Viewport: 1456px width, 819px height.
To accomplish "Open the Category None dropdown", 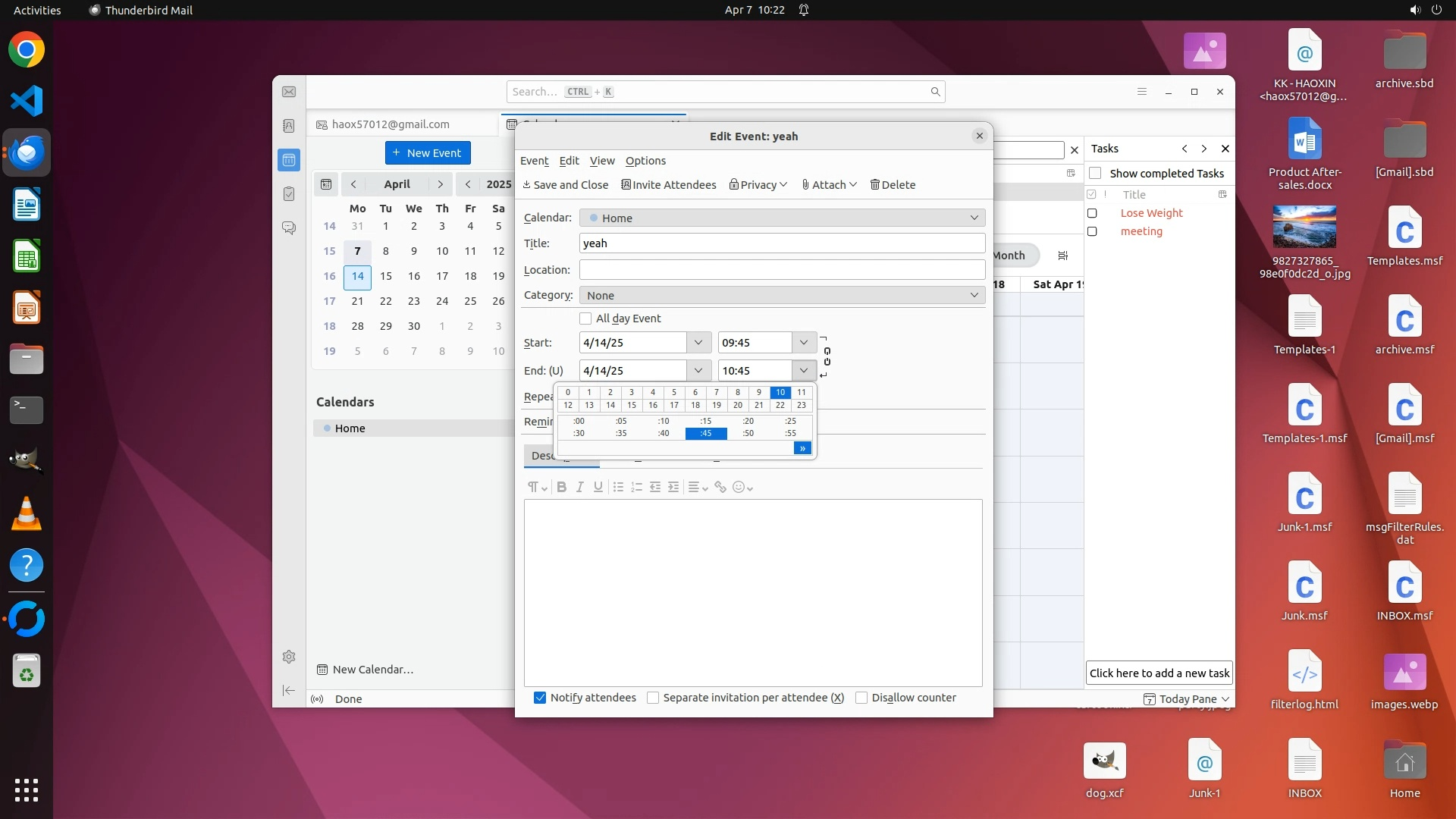I will pyautogui.click(x=782, y=296).
